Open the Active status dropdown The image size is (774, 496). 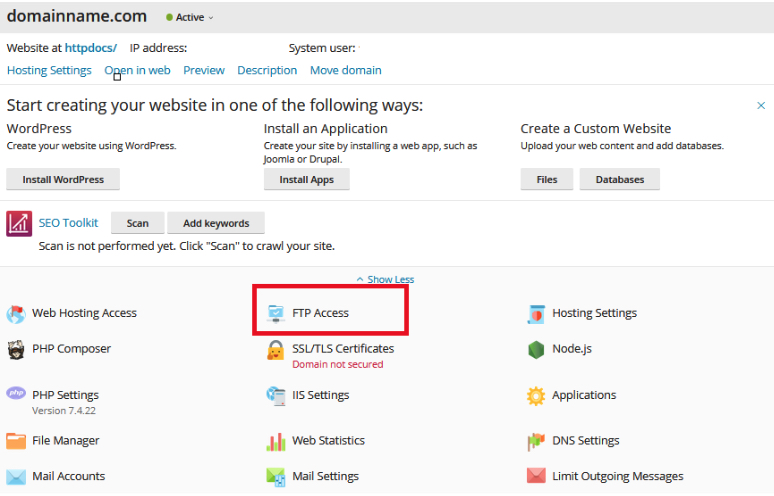(x=190, y=18)
